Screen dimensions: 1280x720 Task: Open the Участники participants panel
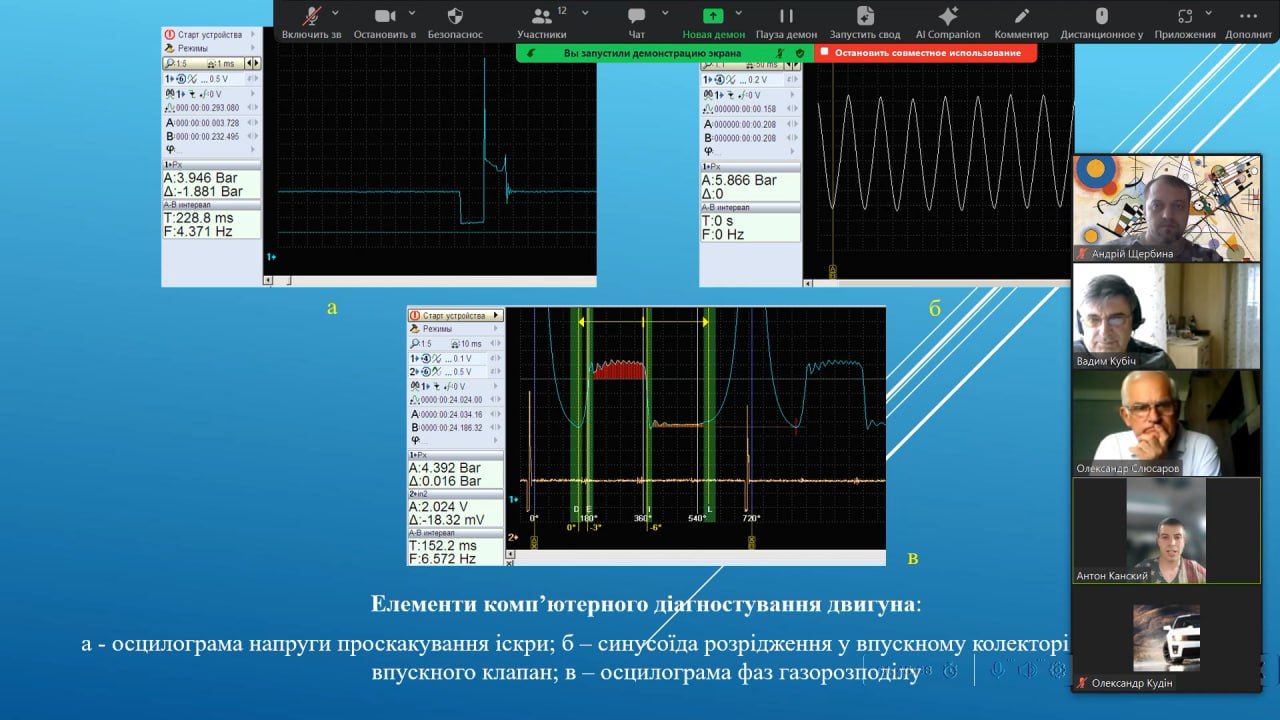click(x=542, y=17)
